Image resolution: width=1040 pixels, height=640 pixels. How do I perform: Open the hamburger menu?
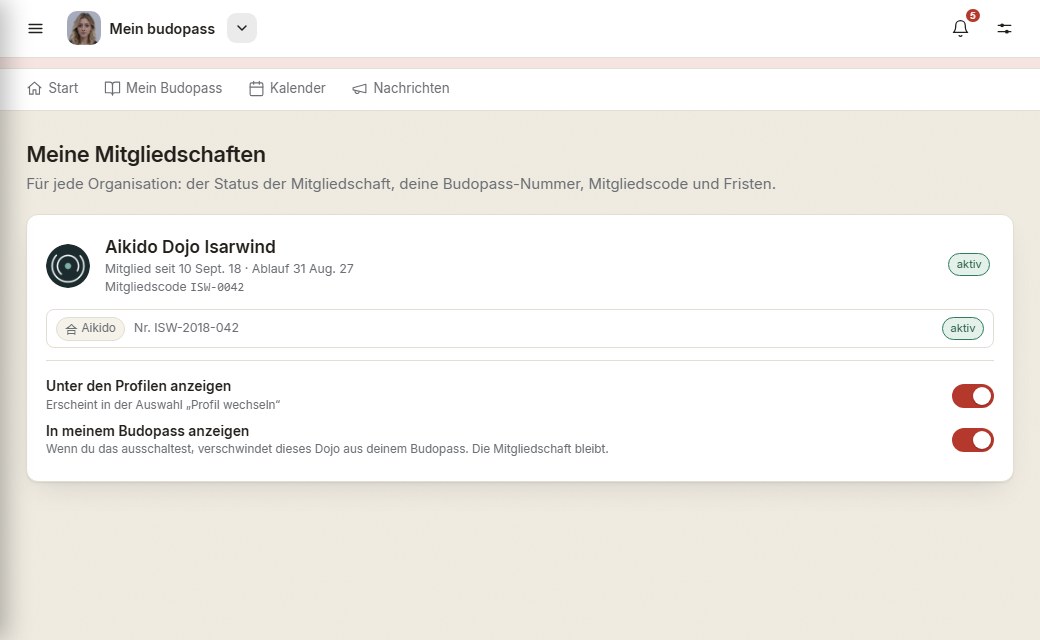click(x=35, y=29)
